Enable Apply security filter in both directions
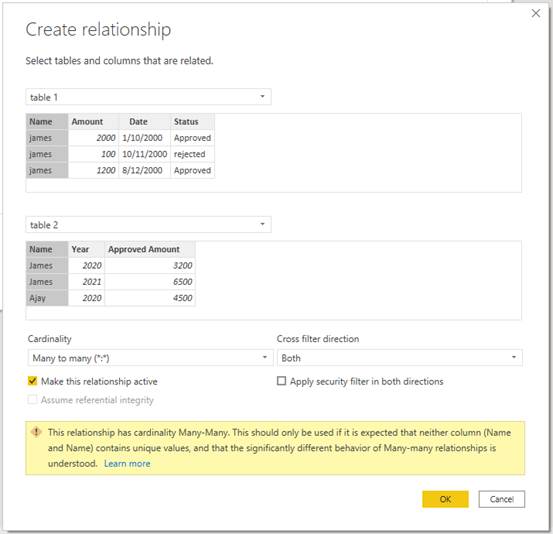Image resolution: width=553 pixels, height=534 pixels. click(x=281, y=381)
